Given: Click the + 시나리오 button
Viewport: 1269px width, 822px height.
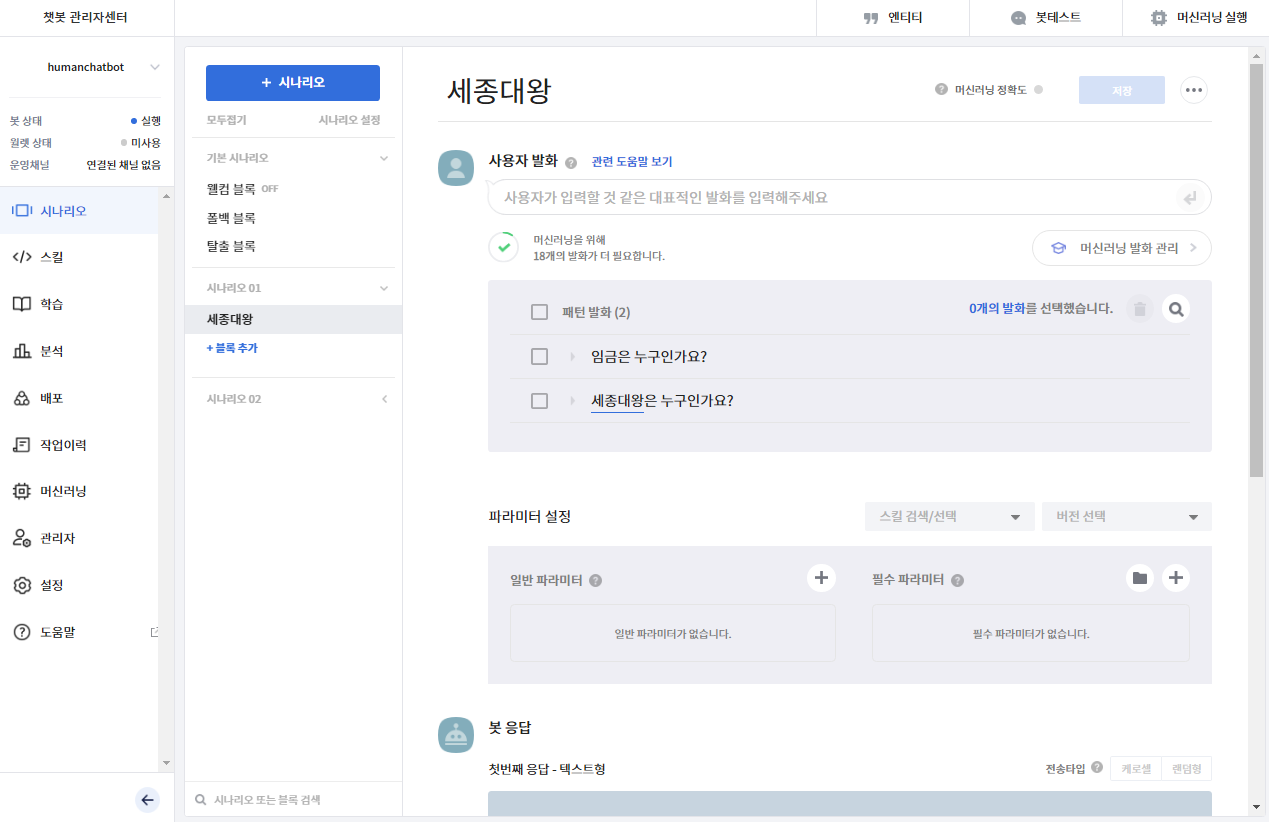Looking at the screenshot, I should point(293,83).
